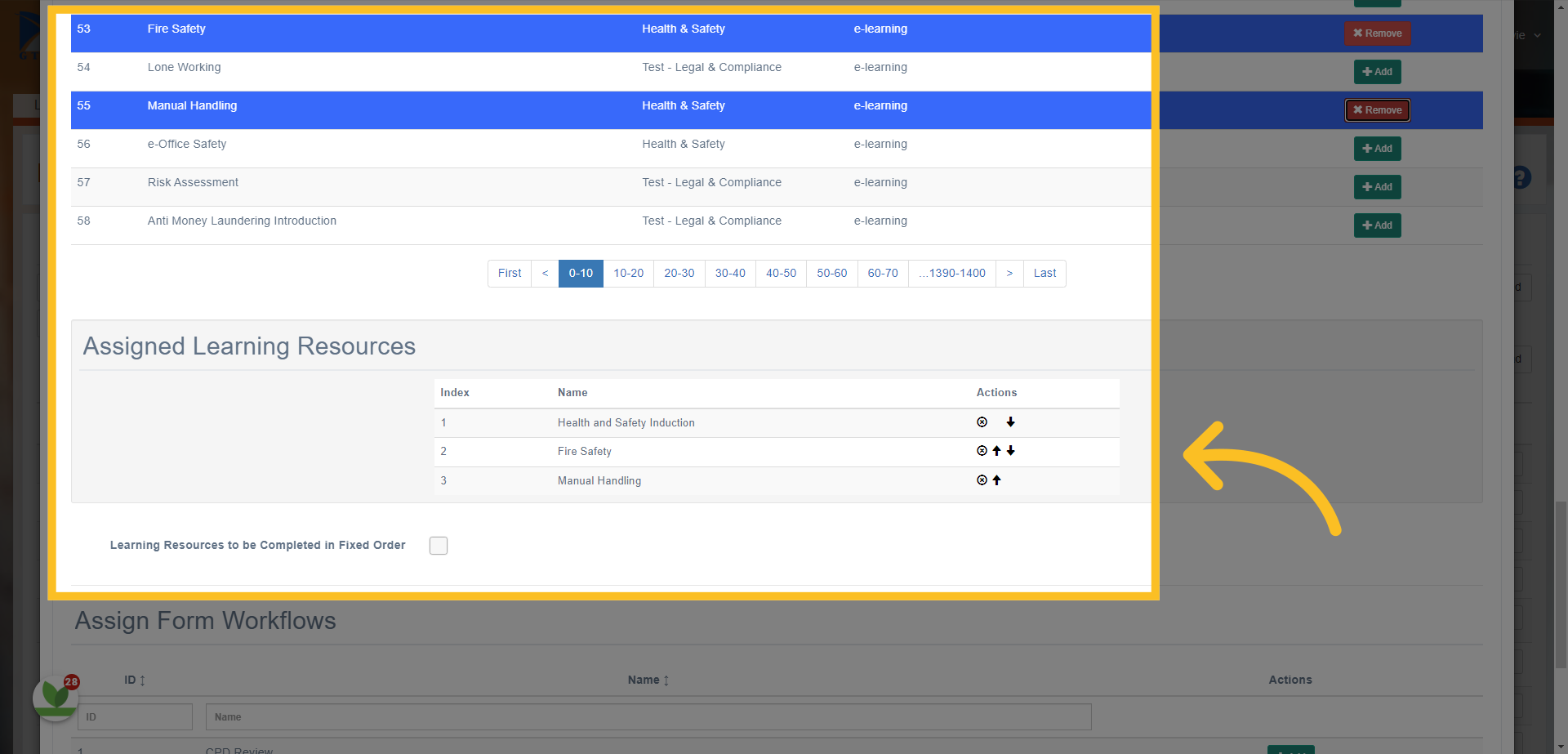
Task: Click the page vertical scrollbar thumb
Action: [x=1561, y=586]
